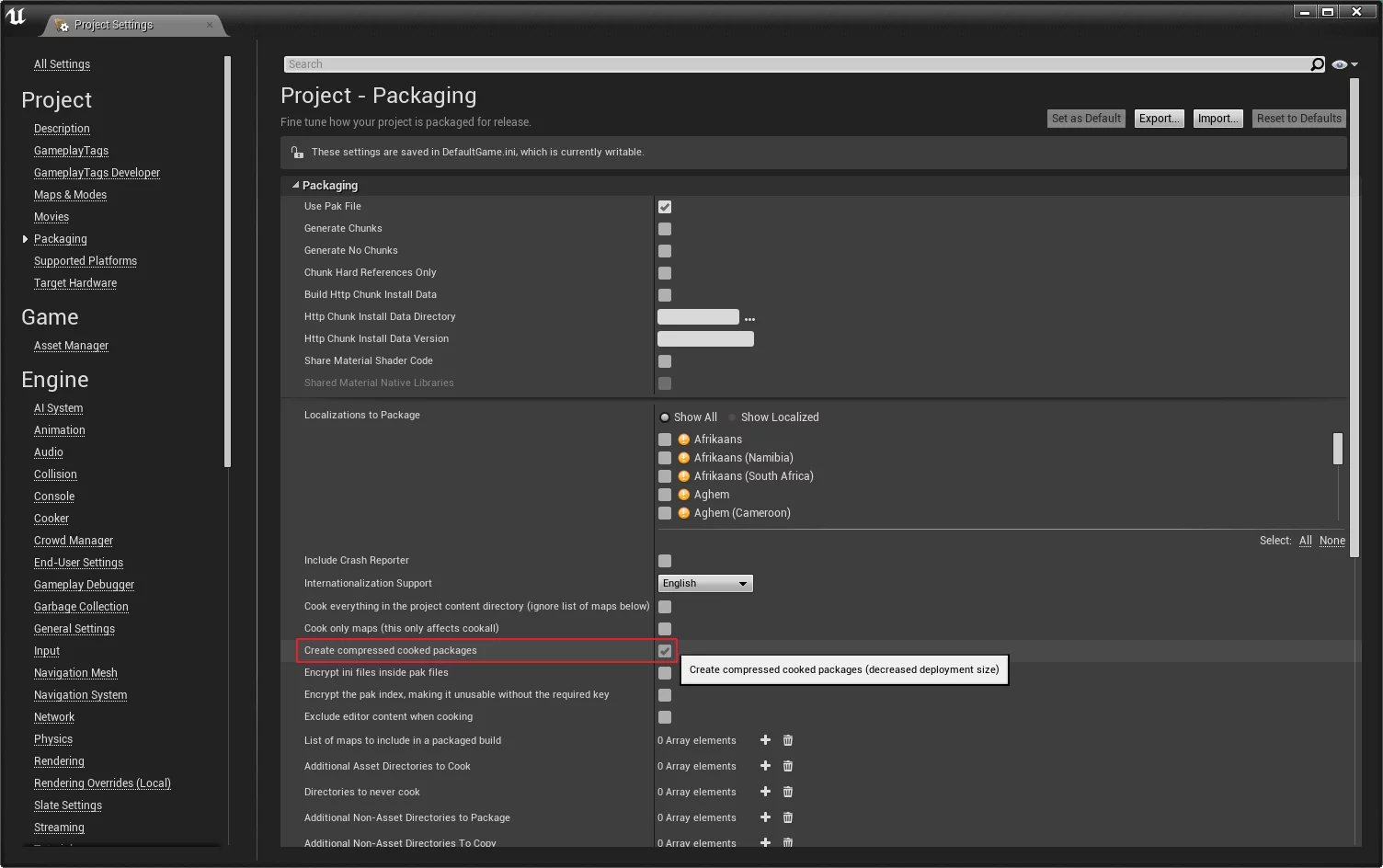Click the localization list scrollbar thumb
The image size is (1383, 868).
tap(1337, 449)
